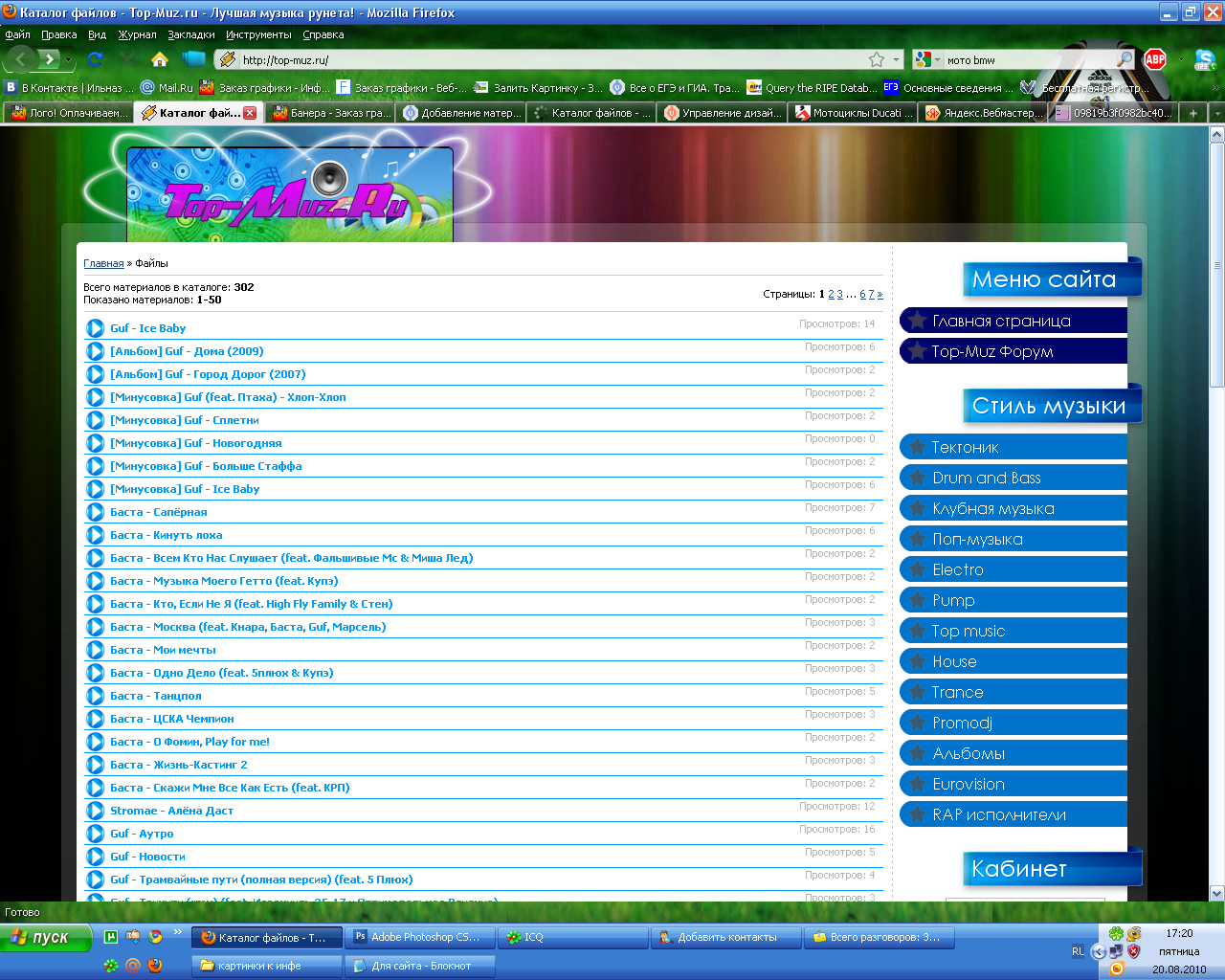Open the Главная страница sidebar link
The height and width of the screenshot is (980, 1225).
coord(1013,321)
